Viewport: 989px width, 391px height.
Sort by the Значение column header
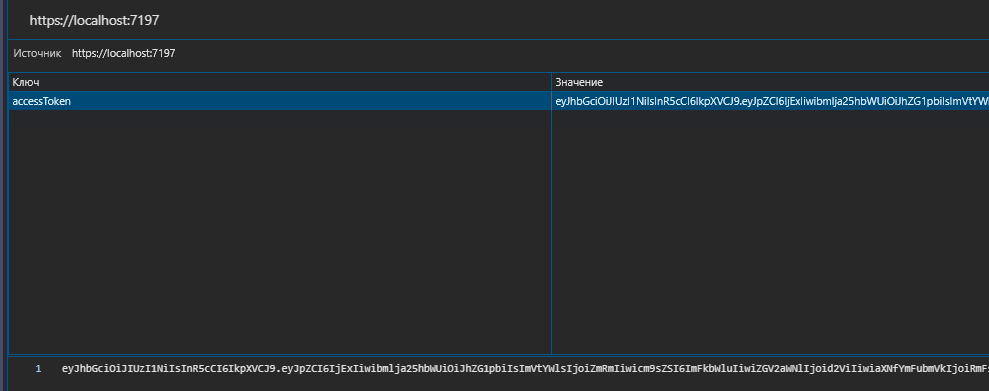[771, 82]
